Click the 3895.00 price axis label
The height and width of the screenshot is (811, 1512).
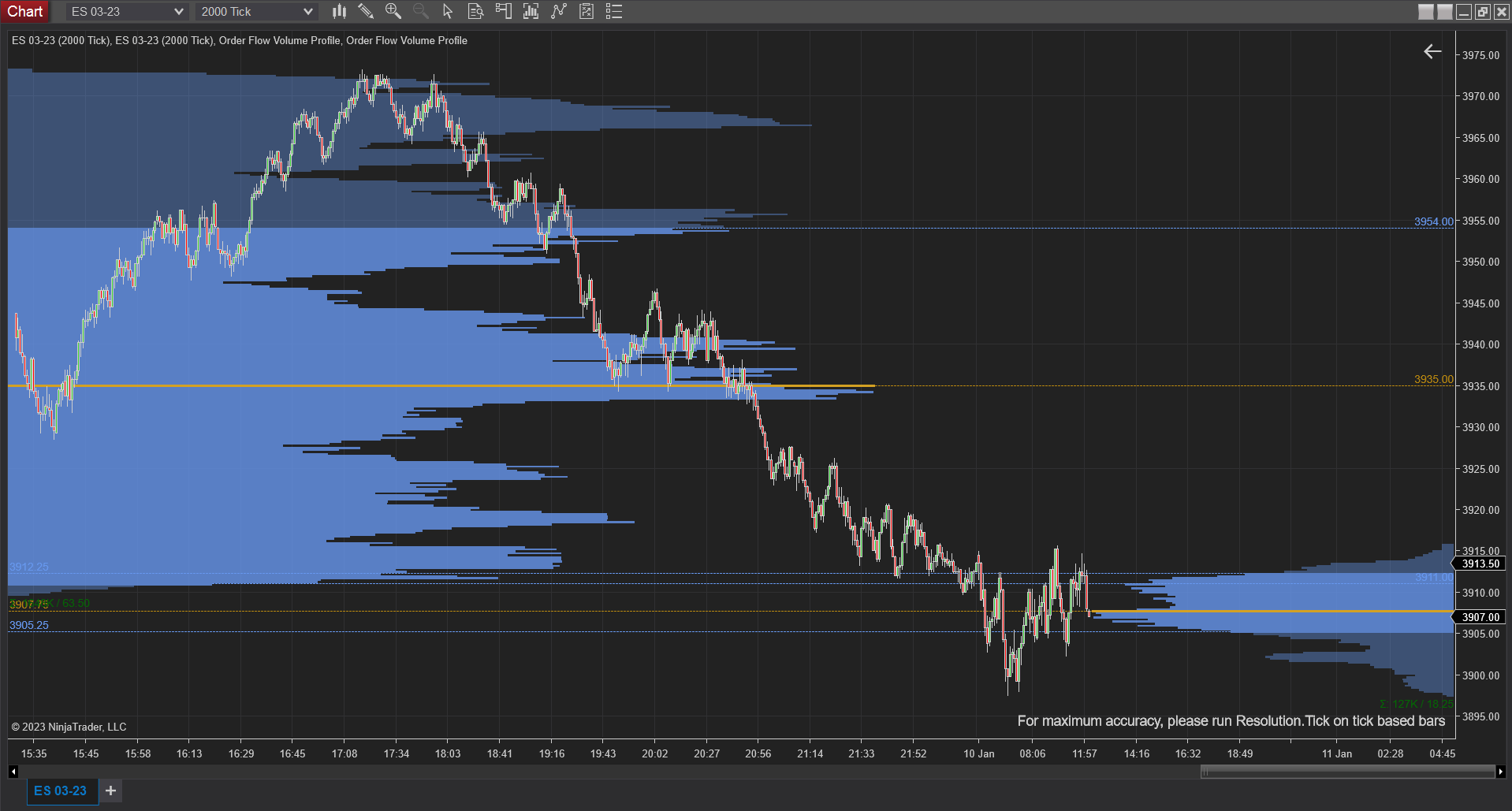click(1481, 716)
